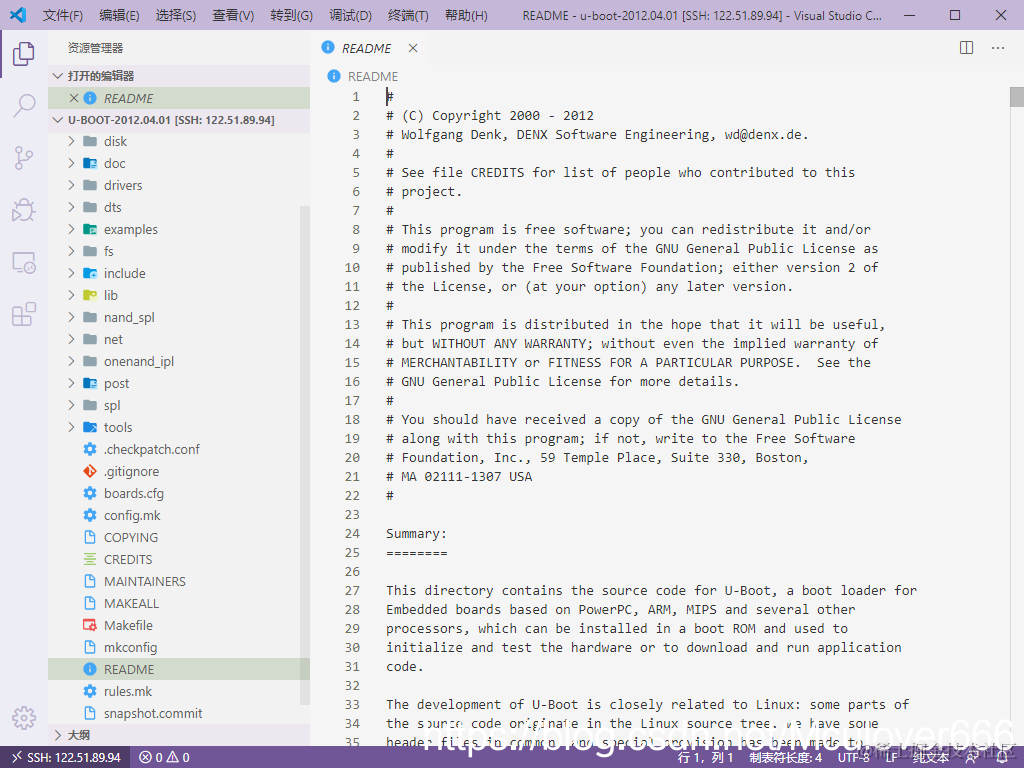The height and width of the screenshot is (768, 1024).
Task: Open the Extensions view
Action: point(24,314)
